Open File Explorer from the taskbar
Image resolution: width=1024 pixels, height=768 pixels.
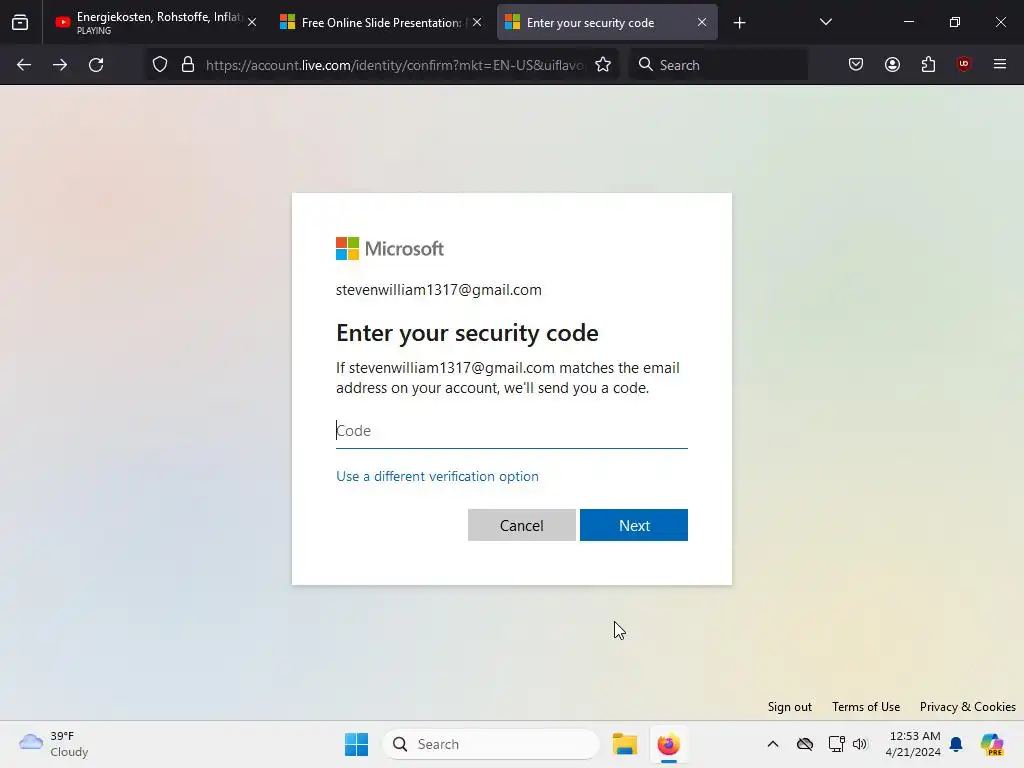click(624, 744)
